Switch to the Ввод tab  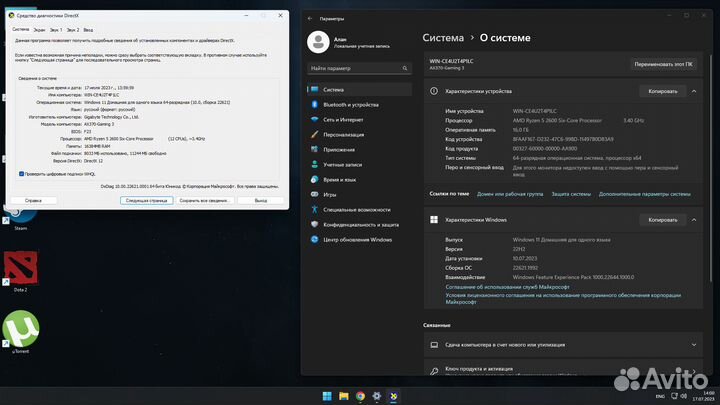click(88, 30)
